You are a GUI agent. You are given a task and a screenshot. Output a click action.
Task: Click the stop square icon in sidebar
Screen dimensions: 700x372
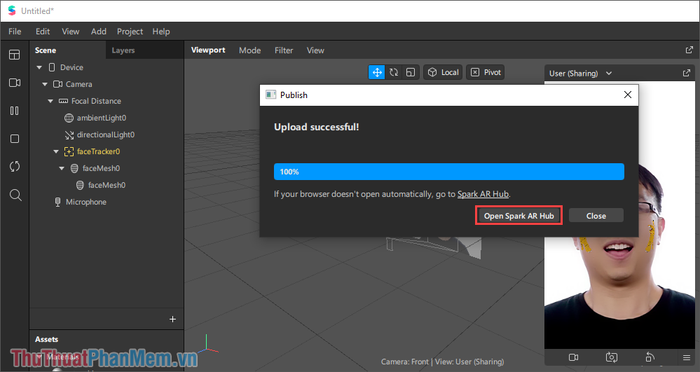(x=15, y=139)
